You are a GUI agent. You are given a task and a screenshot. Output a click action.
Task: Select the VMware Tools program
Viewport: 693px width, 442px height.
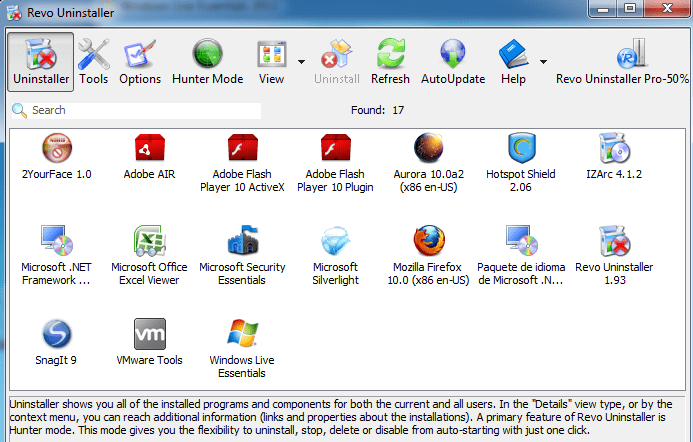[x=149, y=342]
